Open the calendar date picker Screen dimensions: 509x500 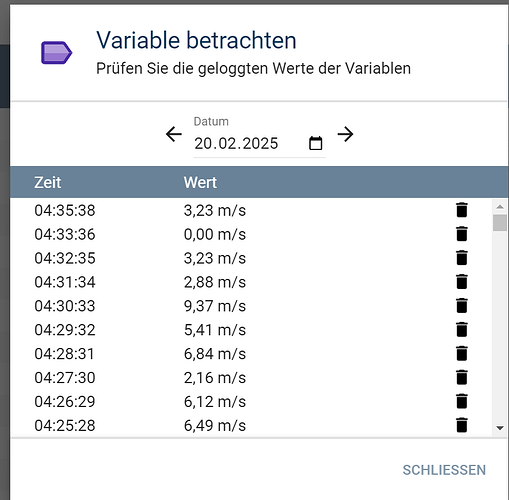click(316, 143)
